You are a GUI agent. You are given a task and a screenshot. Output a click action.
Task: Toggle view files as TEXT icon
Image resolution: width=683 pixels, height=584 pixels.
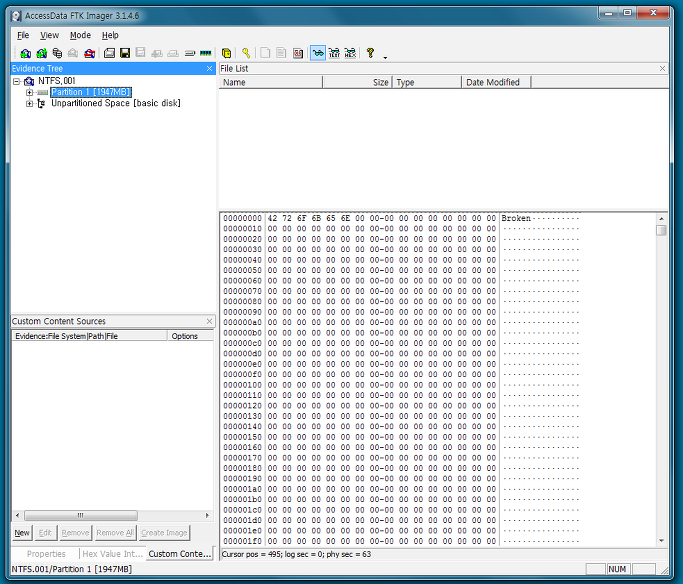[x=334, y=53]
